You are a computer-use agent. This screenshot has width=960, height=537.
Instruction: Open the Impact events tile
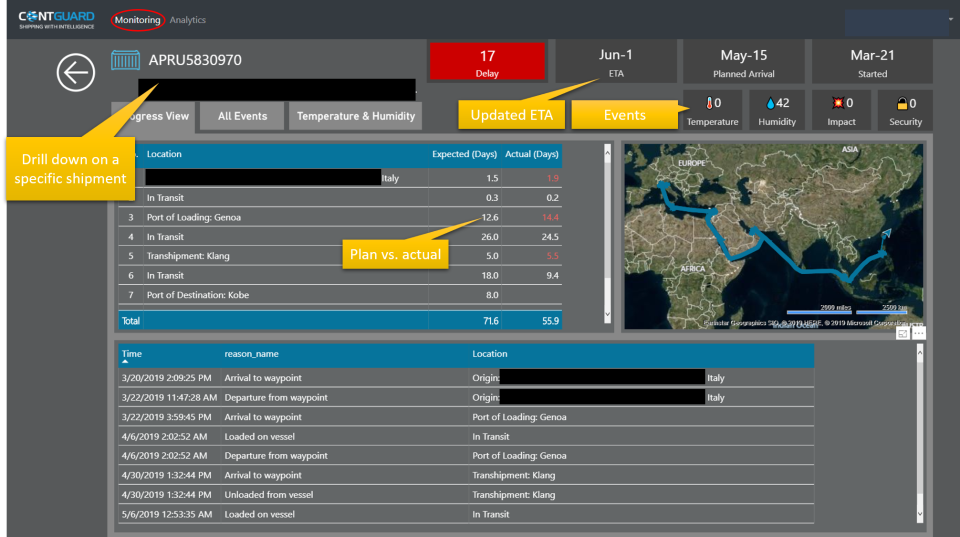coord(841,110)
